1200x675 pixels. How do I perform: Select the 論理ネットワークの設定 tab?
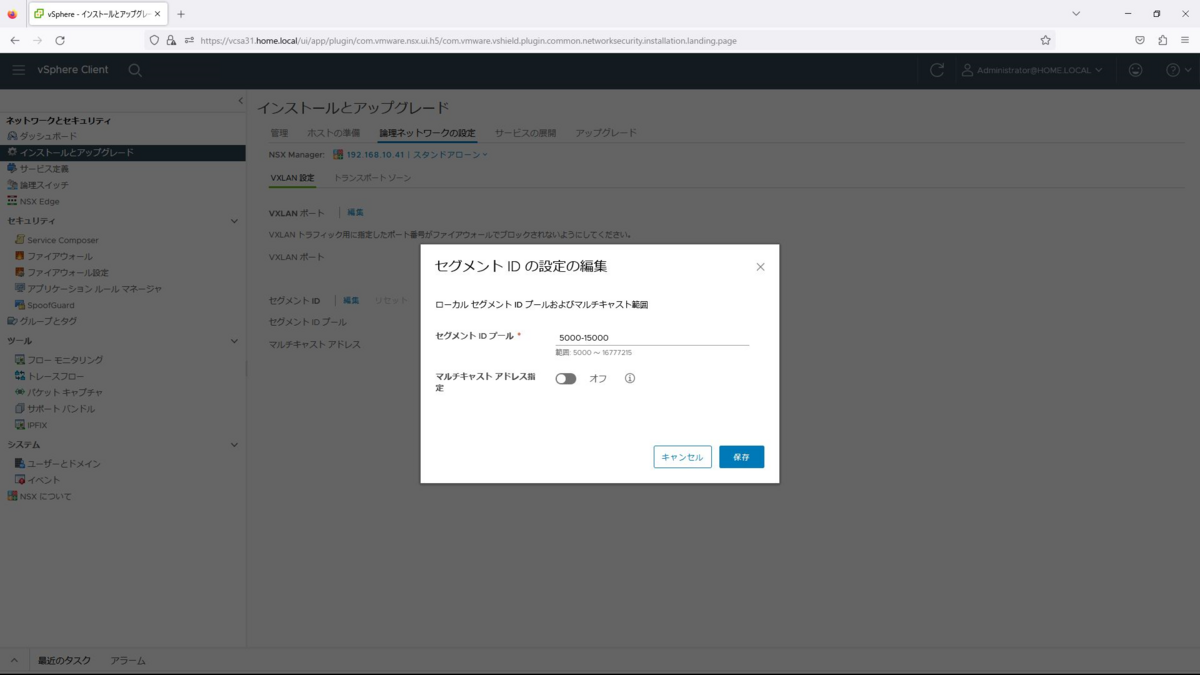coord(427,133)
